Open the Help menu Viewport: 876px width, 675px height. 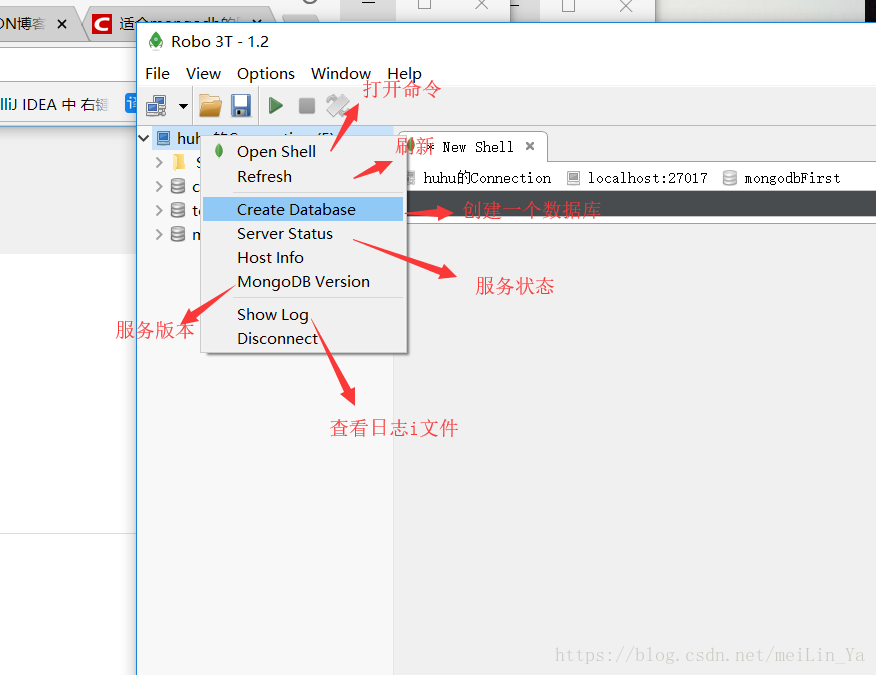tap(404, 74)
